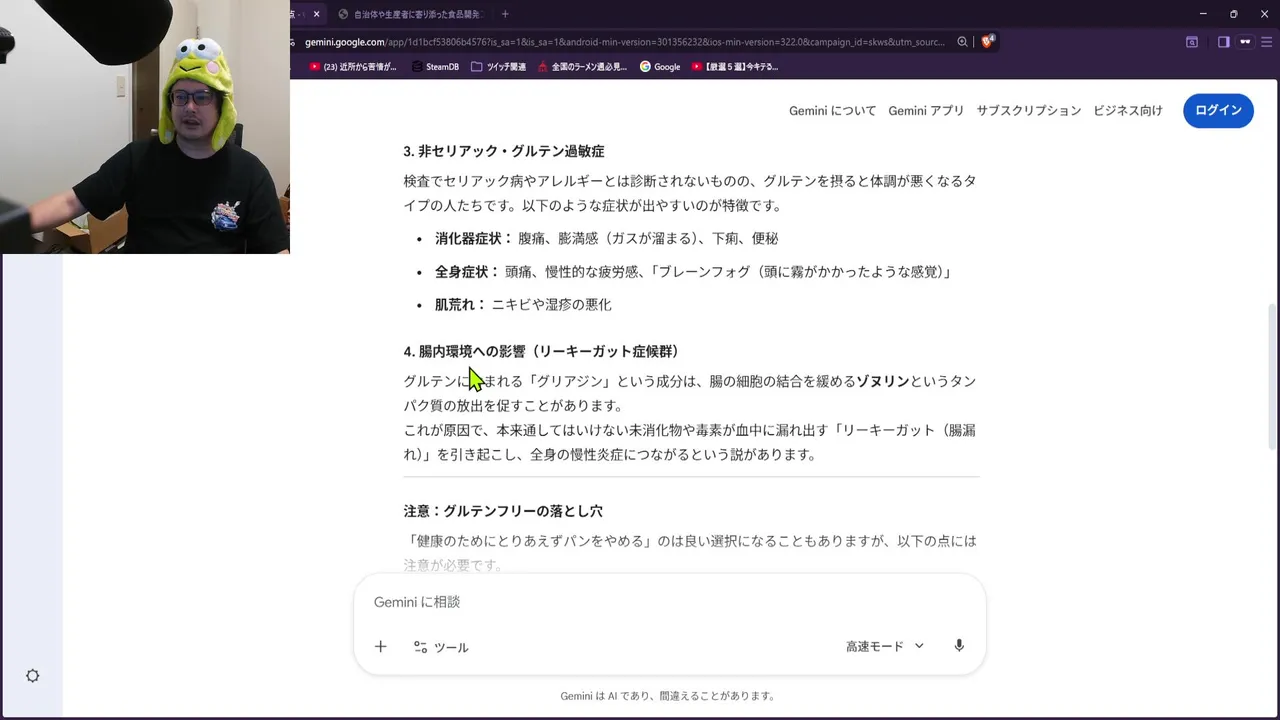Open the browser hamburger menu
Image resolution: width=1280 pixels, height=720 pixels.
point(1267,42)
